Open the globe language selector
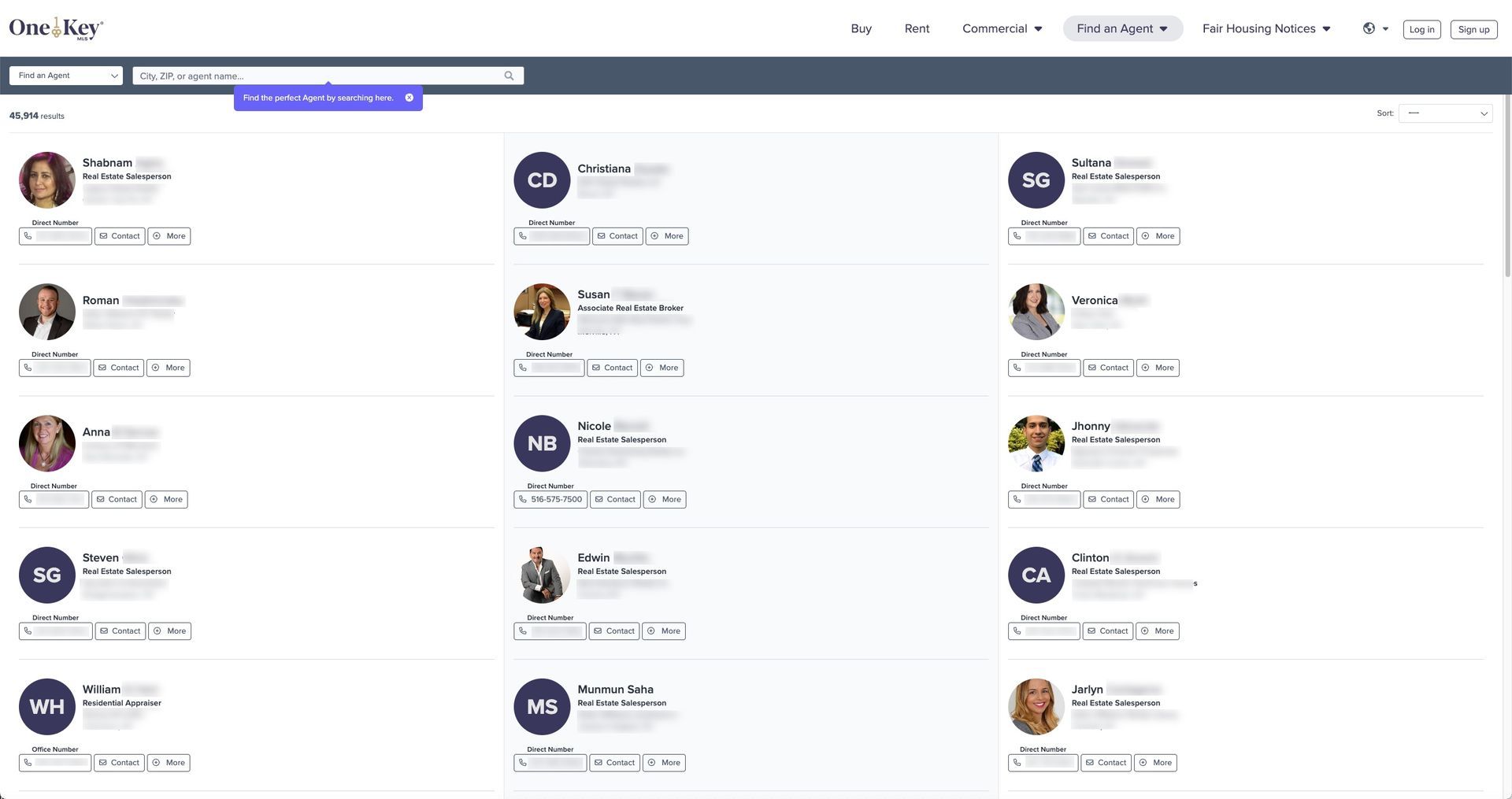Screen dimensions: 1512x799 click(1375, 28)
